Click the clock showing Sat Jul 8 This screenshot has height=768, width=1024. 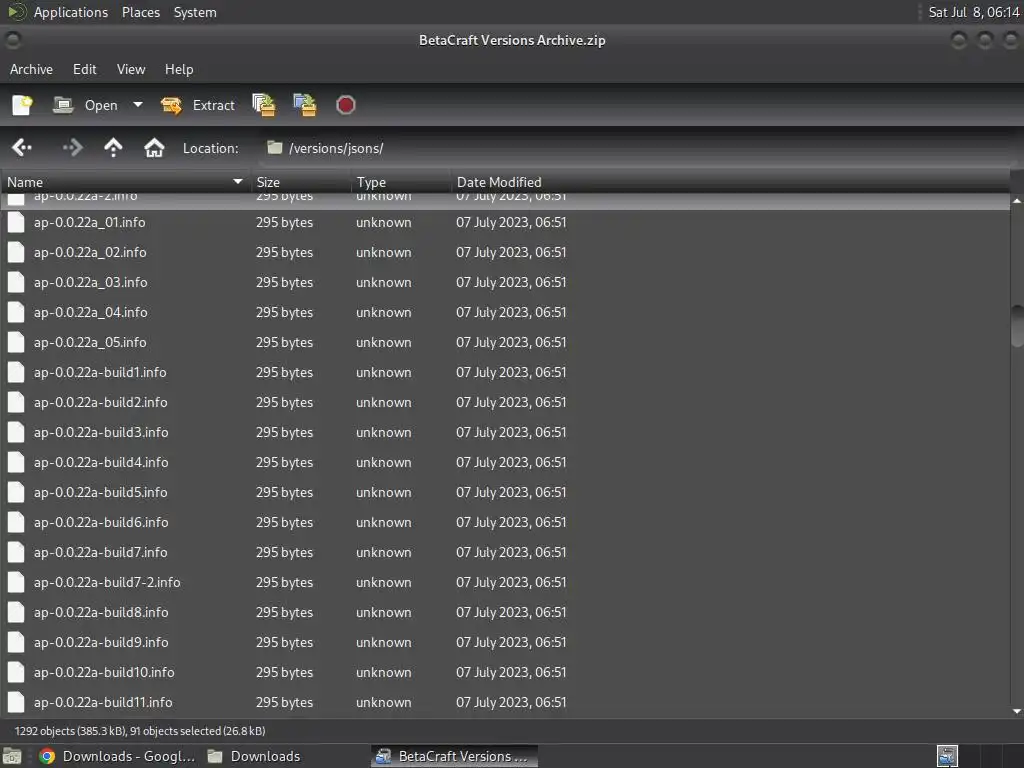974,12
